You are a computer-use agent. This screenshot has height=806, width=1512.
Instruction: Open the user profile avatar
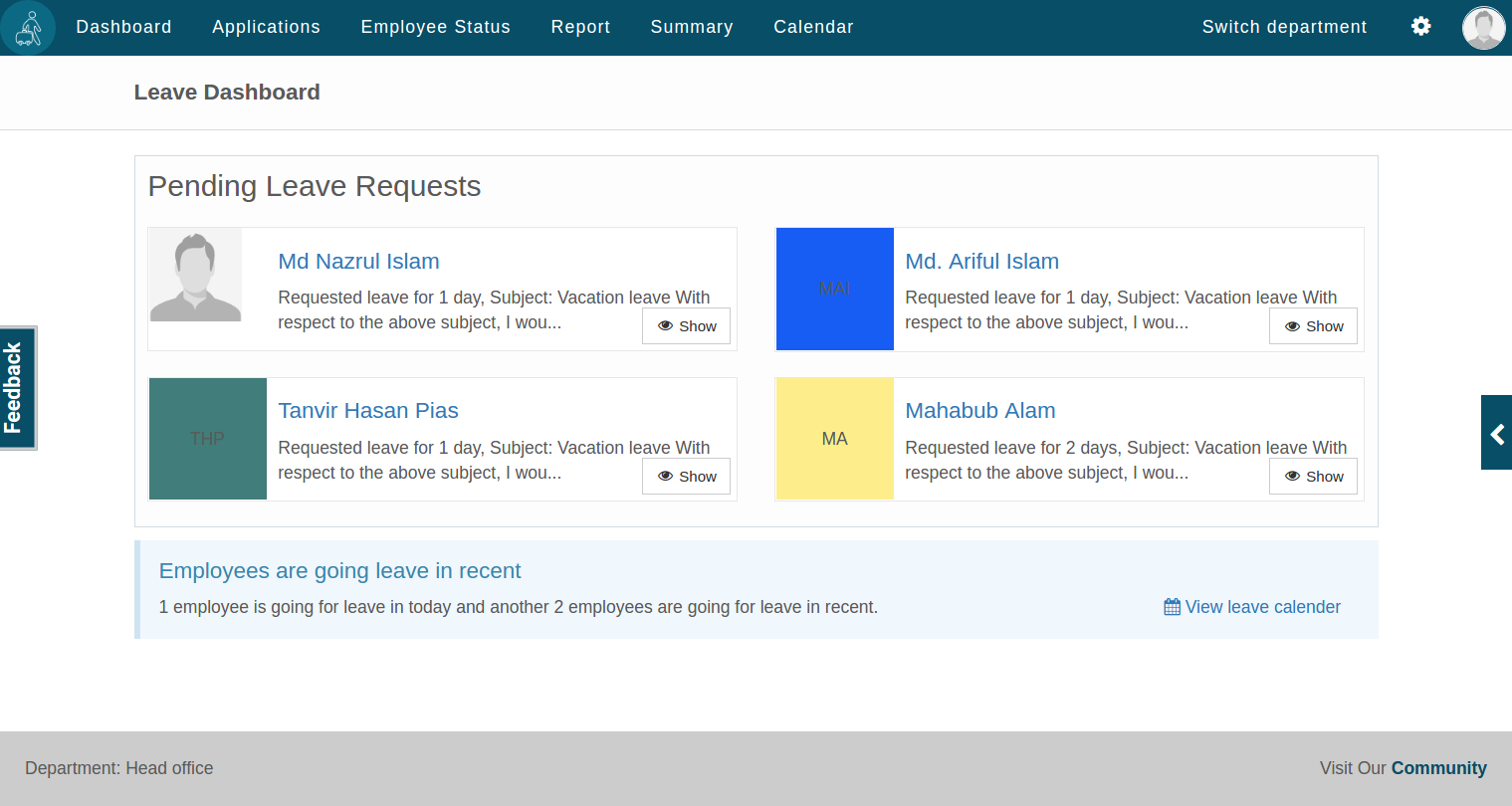click(1483, 28)
